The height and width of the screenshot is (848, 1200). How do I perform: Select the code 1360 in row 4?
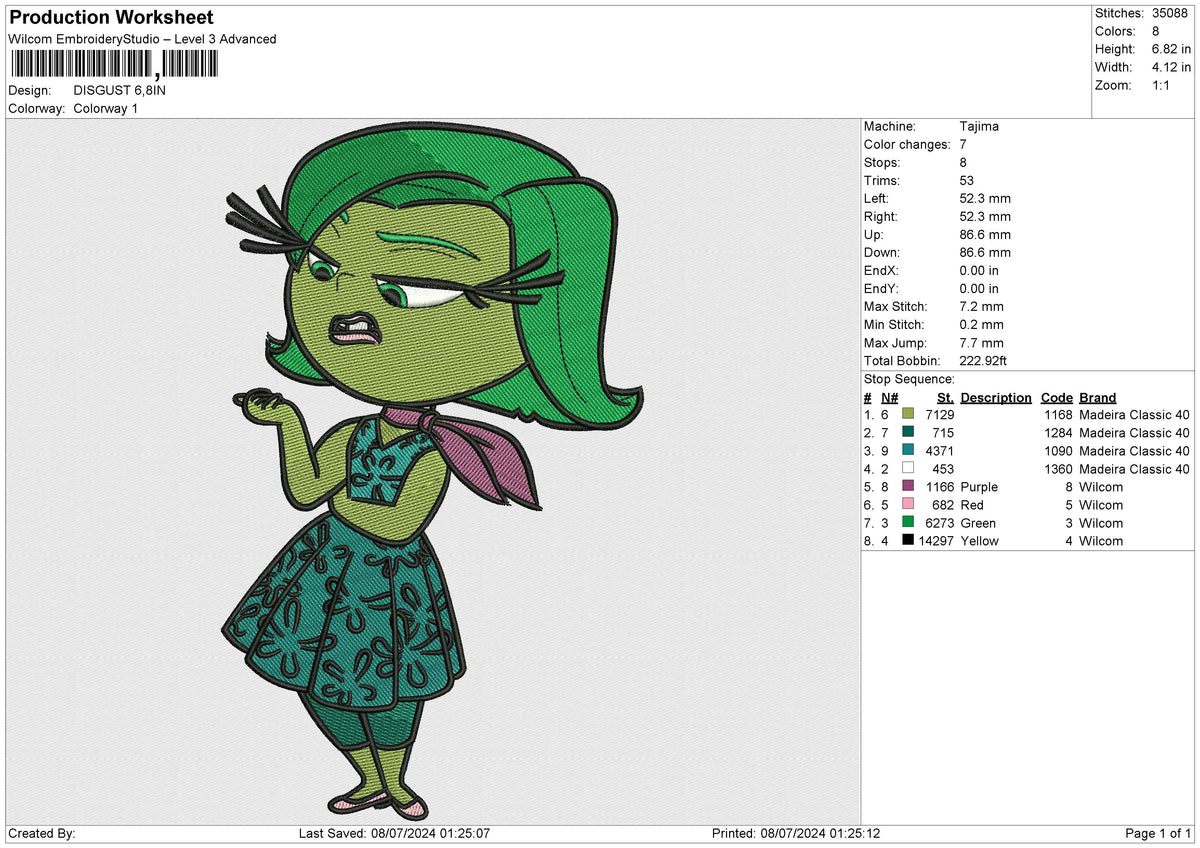1058,469
